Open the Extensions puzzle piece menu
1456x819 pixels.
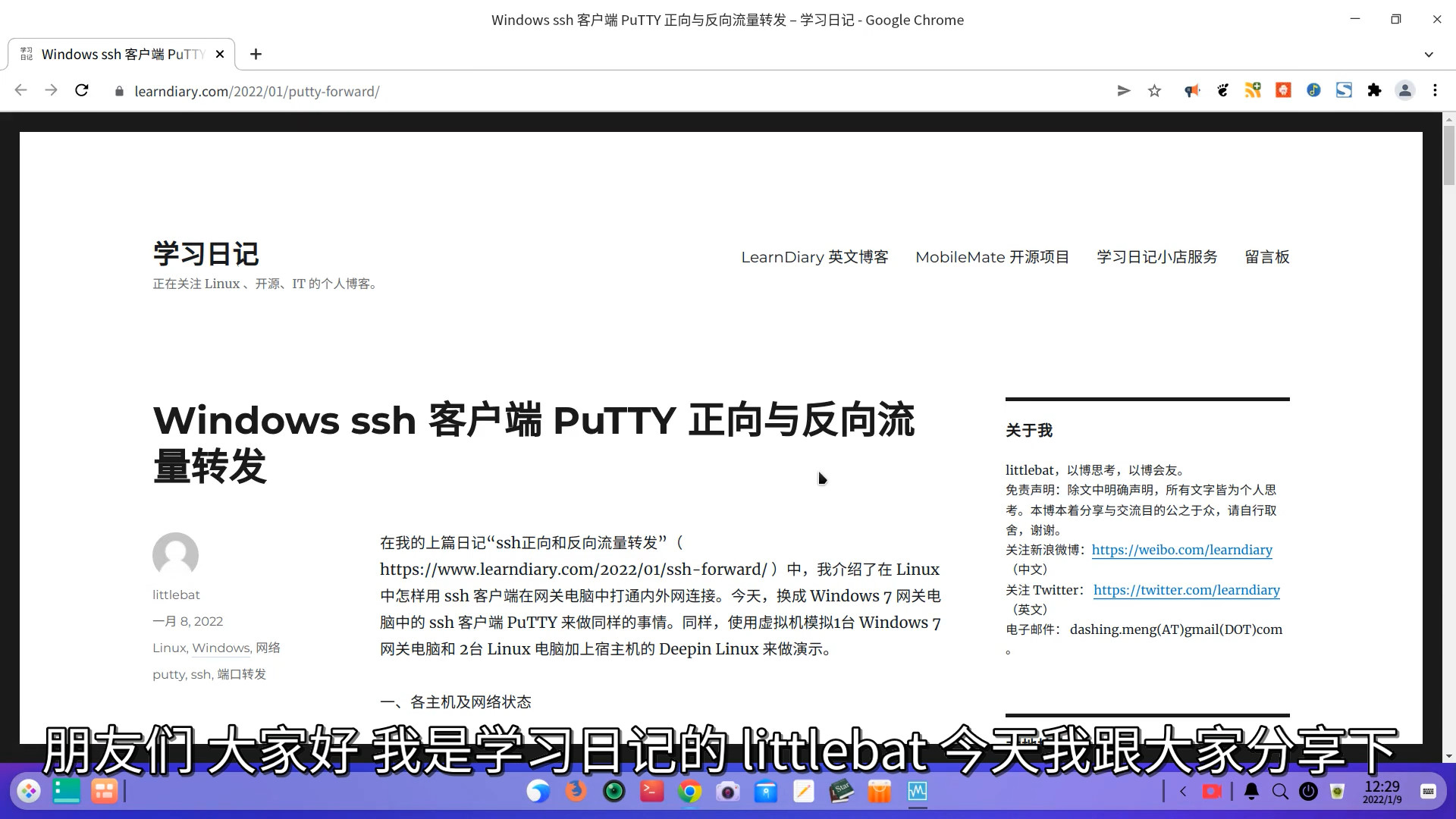coord(1374,91)
